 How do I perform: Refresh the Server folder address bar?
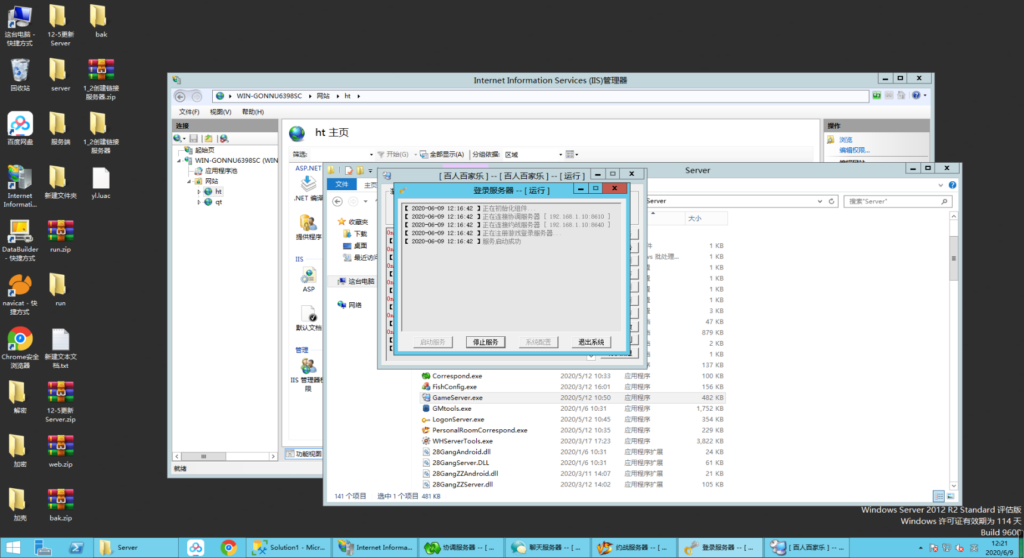[831, 201]
